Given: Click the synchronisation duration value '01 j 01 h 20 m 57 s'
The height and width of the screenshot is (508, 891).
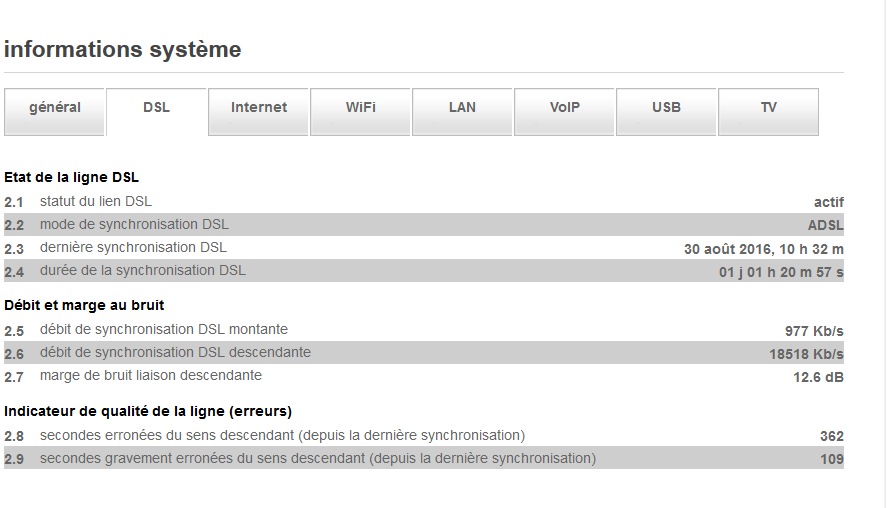Looking at the screenshot, I should click(781, 272).
